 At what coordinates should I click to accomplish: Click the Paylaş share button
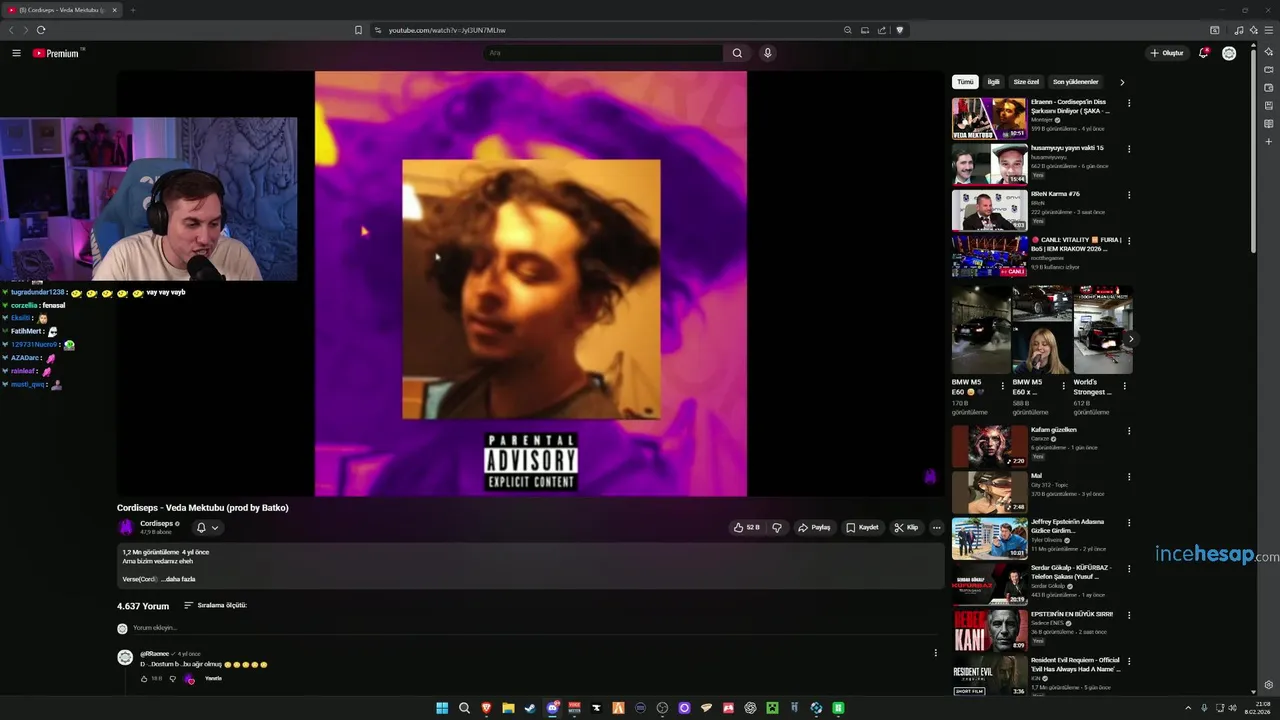(814, 527)
